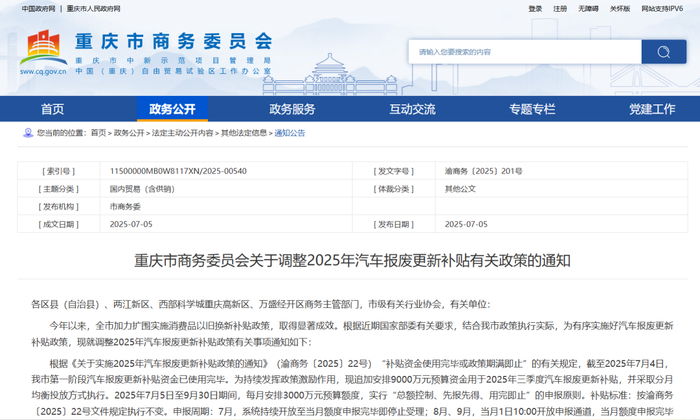Click the [主题分类] label cell
The width and height of the screenshot is (700, 420).
click(58, 189)
